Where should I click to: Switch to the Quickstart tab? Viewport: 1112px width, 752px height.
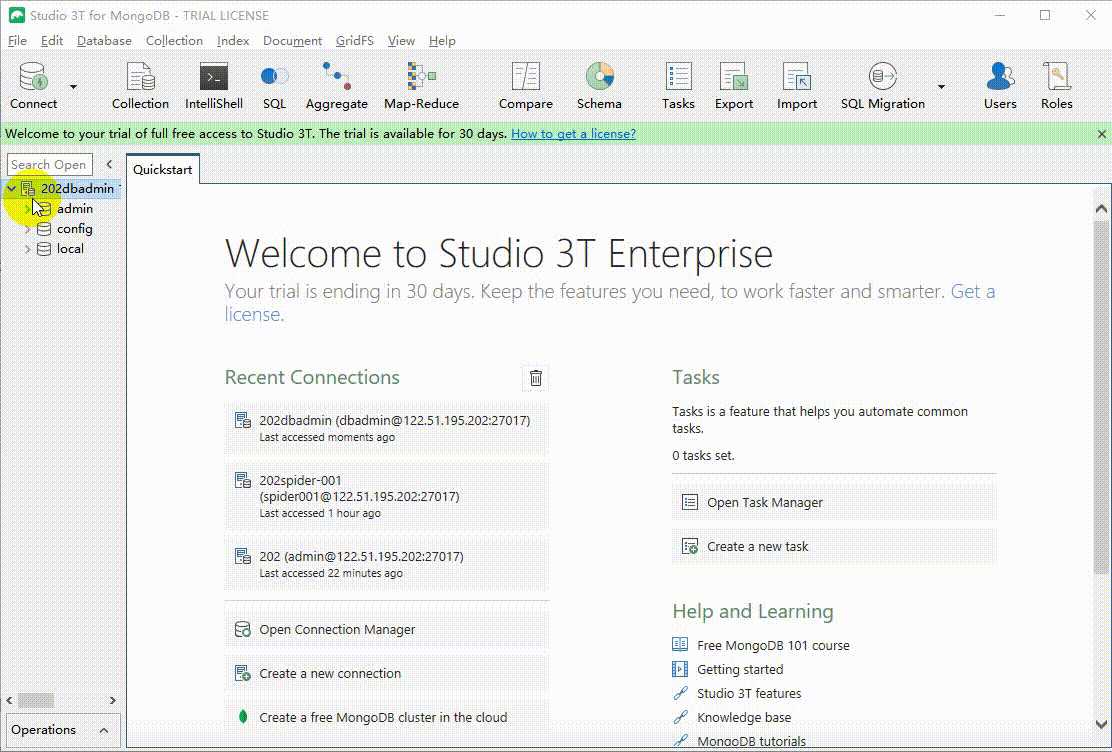tap(162, 170)
